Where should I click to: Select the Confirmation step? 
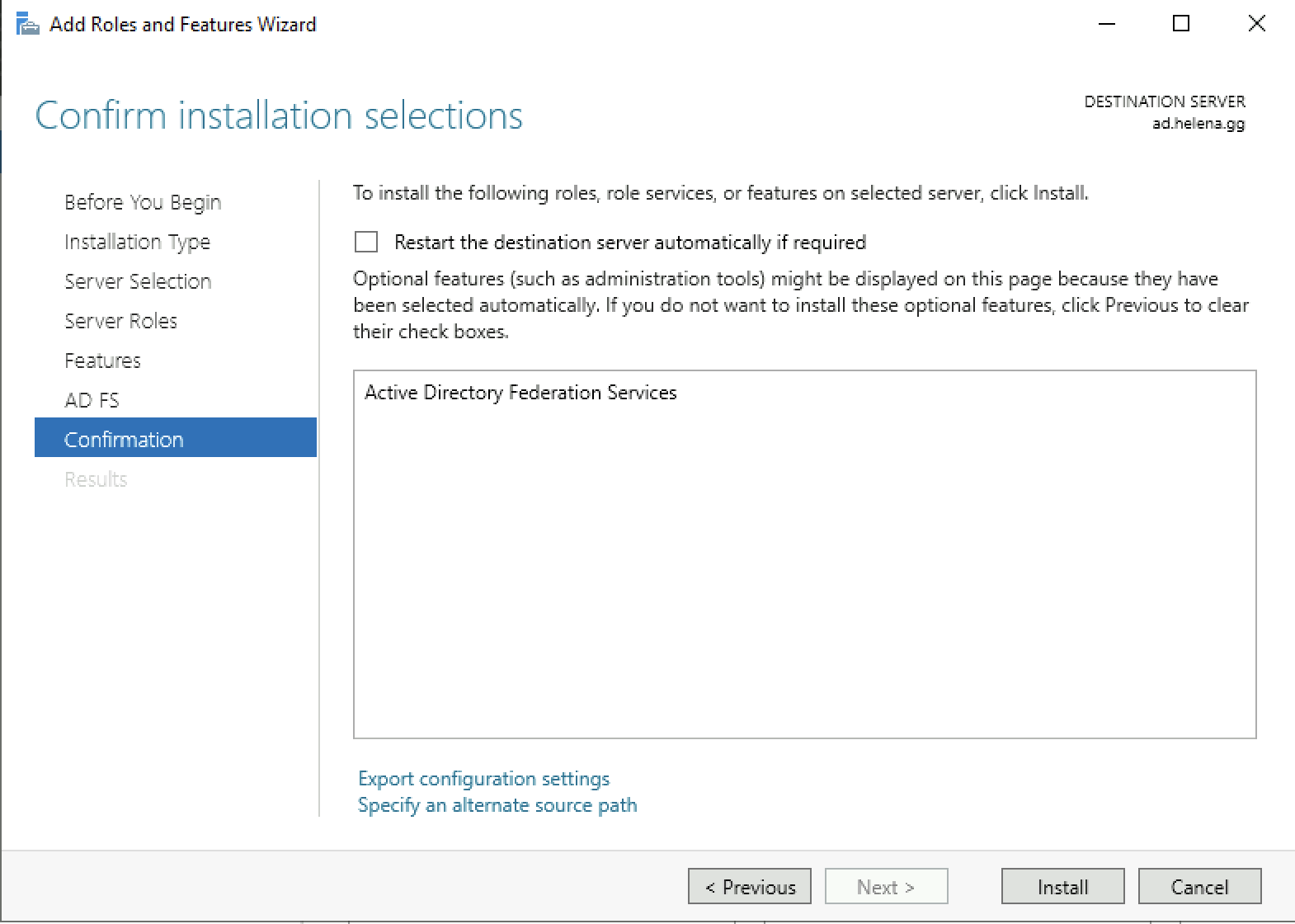pos(124,440)
